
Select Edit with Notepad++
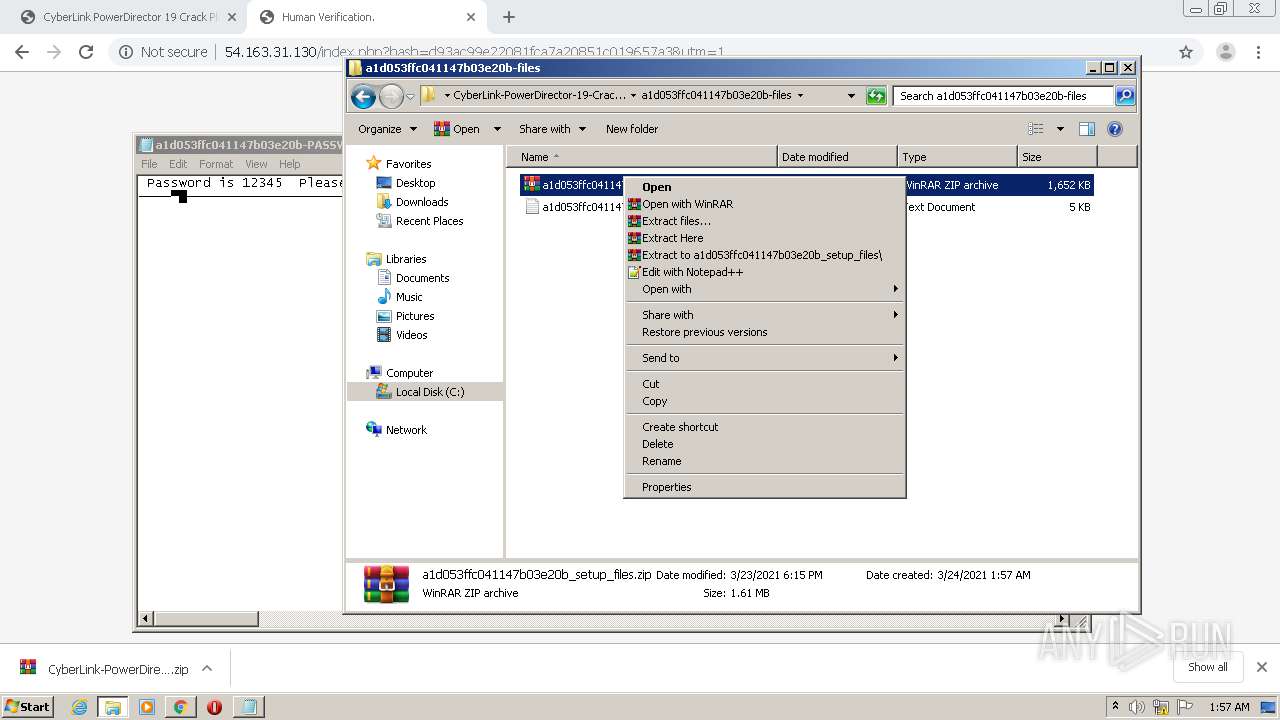(x=764, y=272)
